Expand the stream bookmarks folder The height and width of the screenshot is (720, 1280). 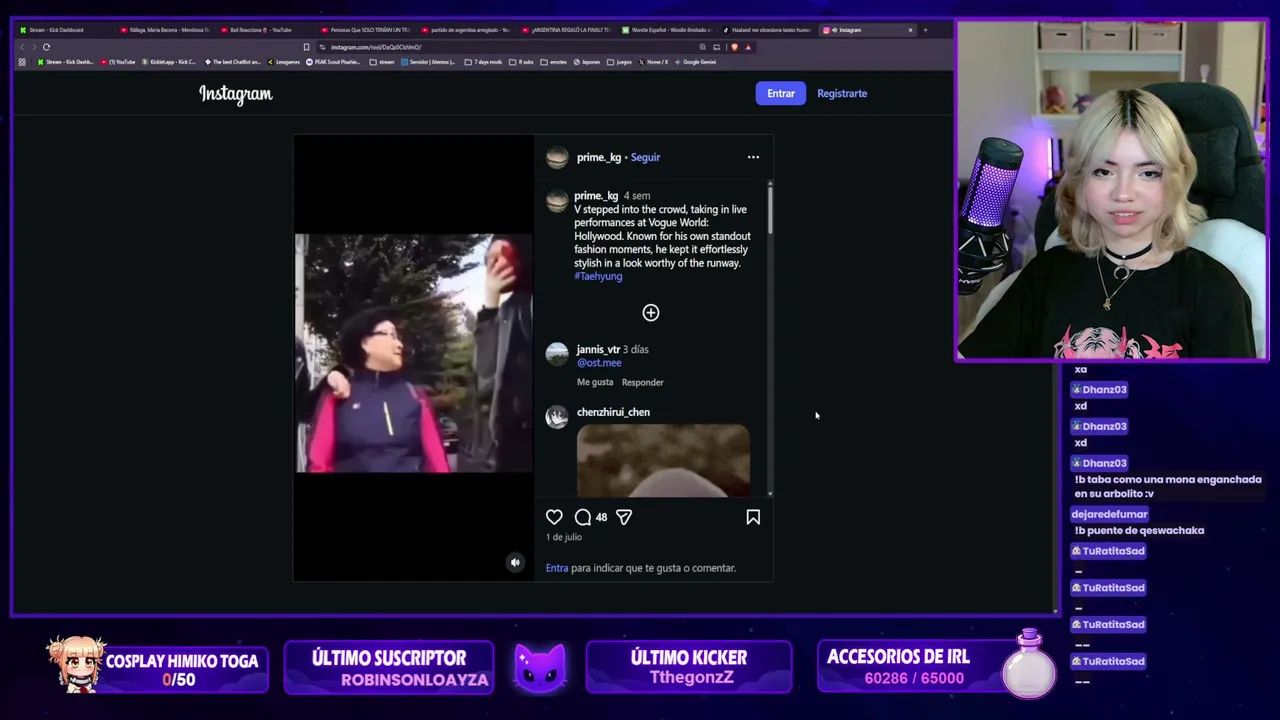[382, 62]
